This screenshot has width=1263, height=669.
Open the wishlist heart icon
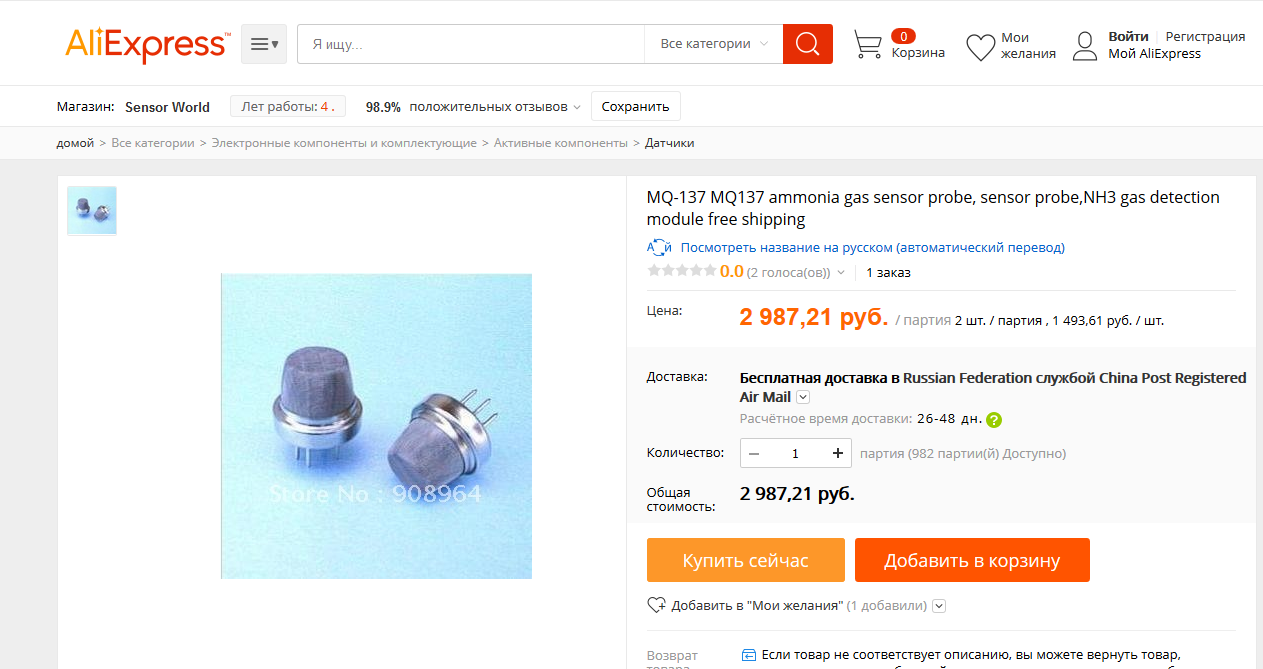980,47
